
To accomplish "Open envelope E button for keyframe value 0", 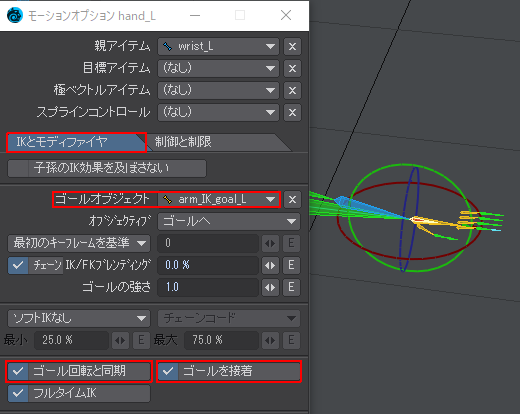I will [291, 243].
